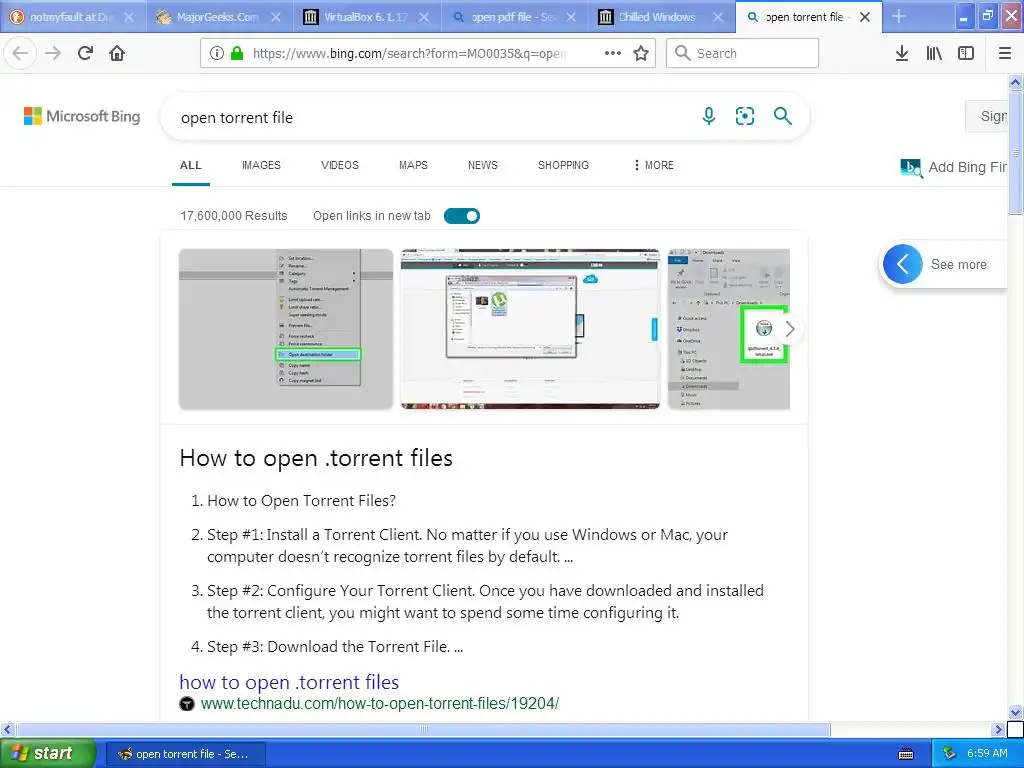Go back using the browser back arrow
Image resolution: width=1024 pixels, height=768 pixels.
pos(20,54)
